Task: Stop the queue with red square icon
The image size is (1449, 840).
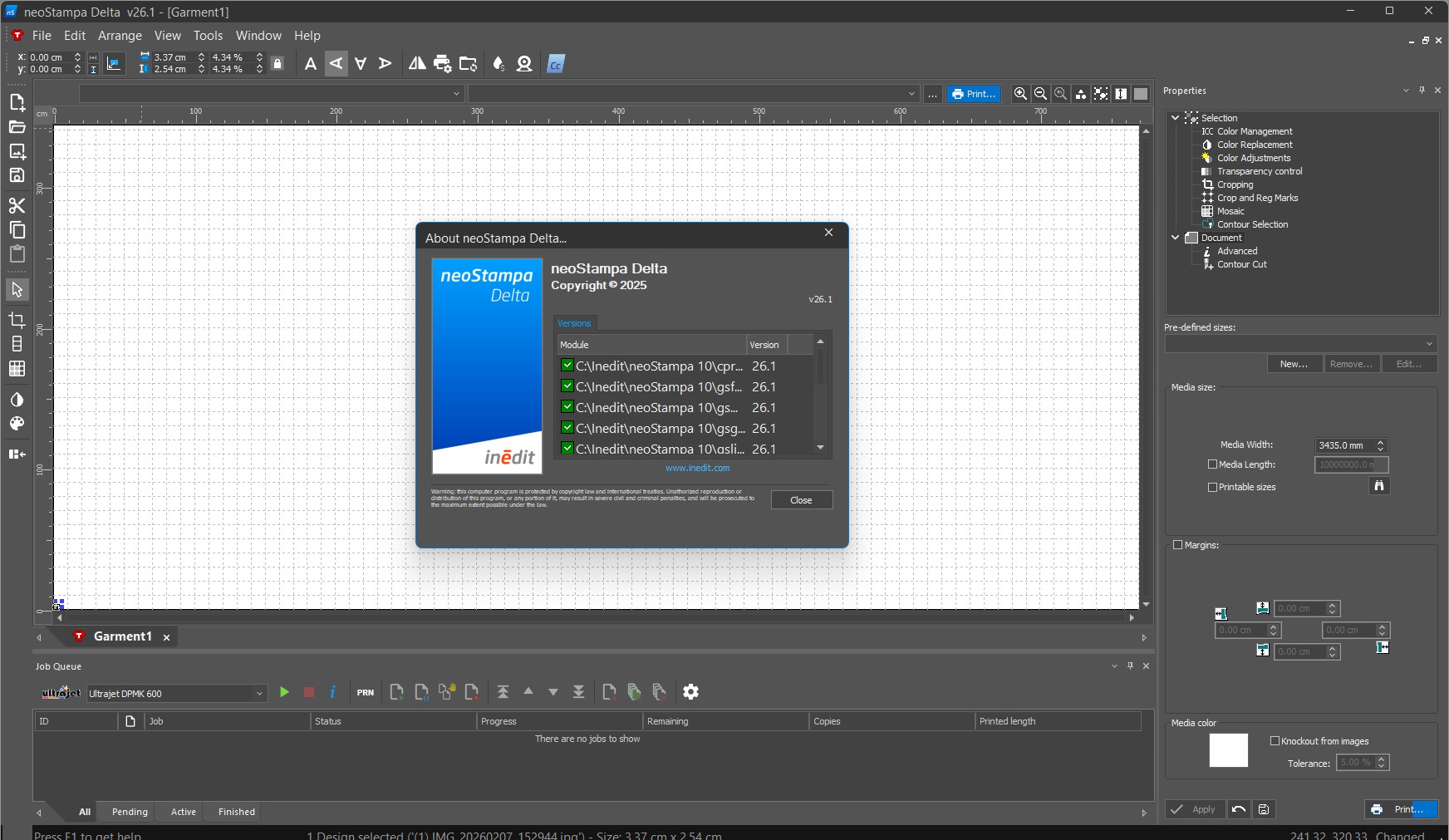Action: pos(309,692)
